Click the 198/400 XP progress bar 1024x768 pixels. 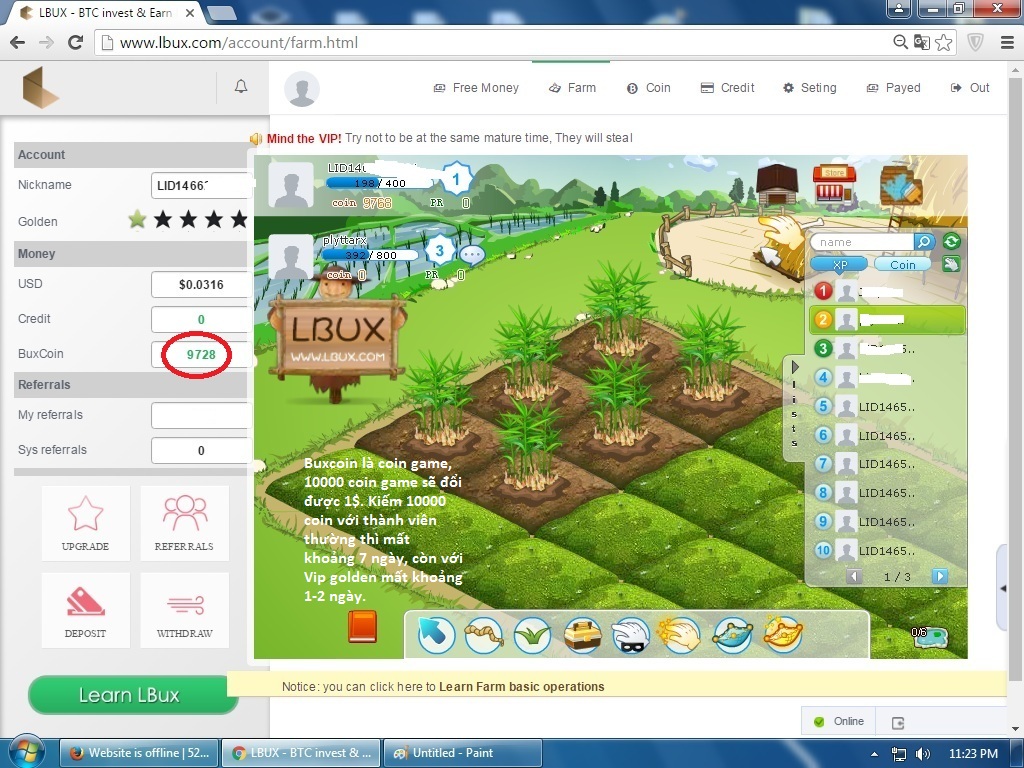[x=379, y=184]
